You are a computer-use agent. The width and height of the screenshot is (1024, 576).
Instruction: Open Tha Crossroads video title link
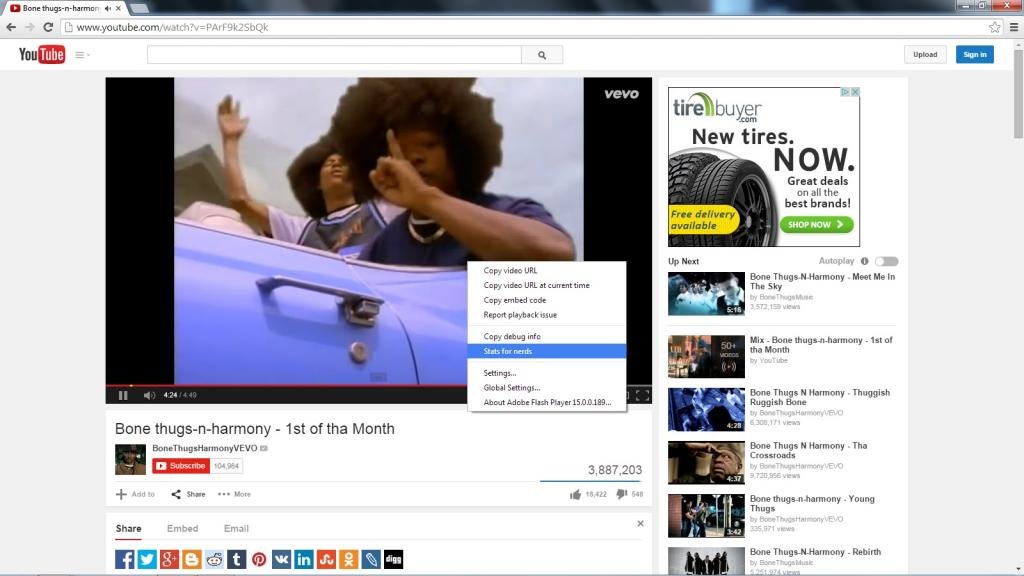tap(808, 451)
